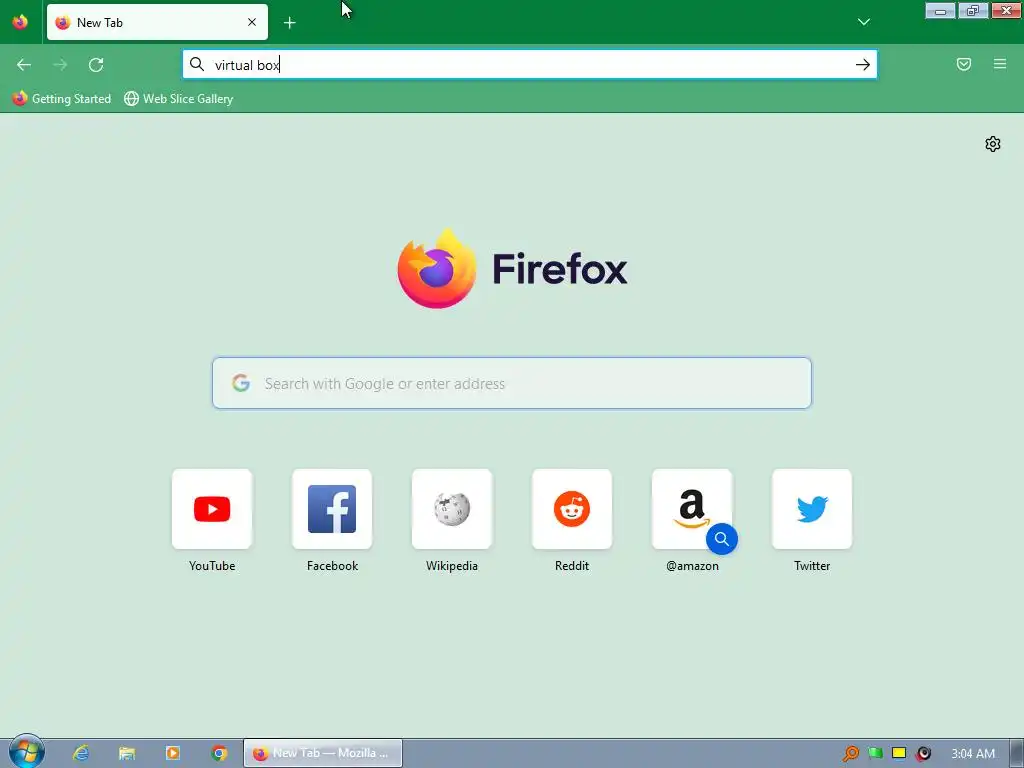Open Facebook shortcut tile
This screenshot has width=1024, height=768.
[332, 509]
